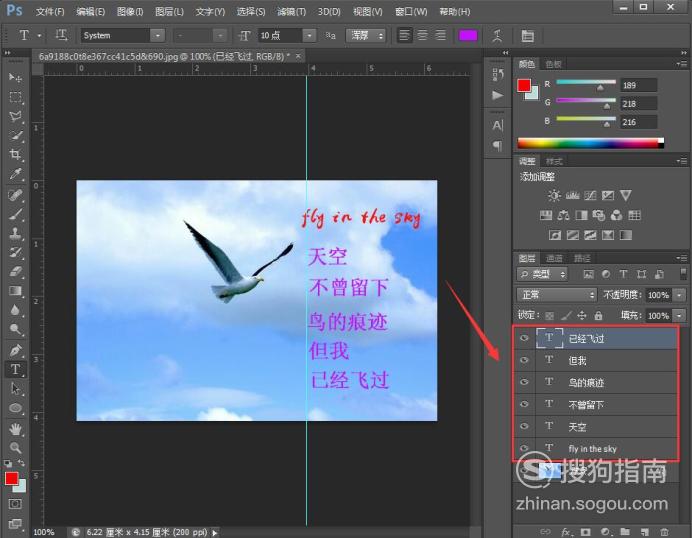Click the R slider handle
Image resolution: width=692 pixels, height=538 pixels.
click(600, 88)
